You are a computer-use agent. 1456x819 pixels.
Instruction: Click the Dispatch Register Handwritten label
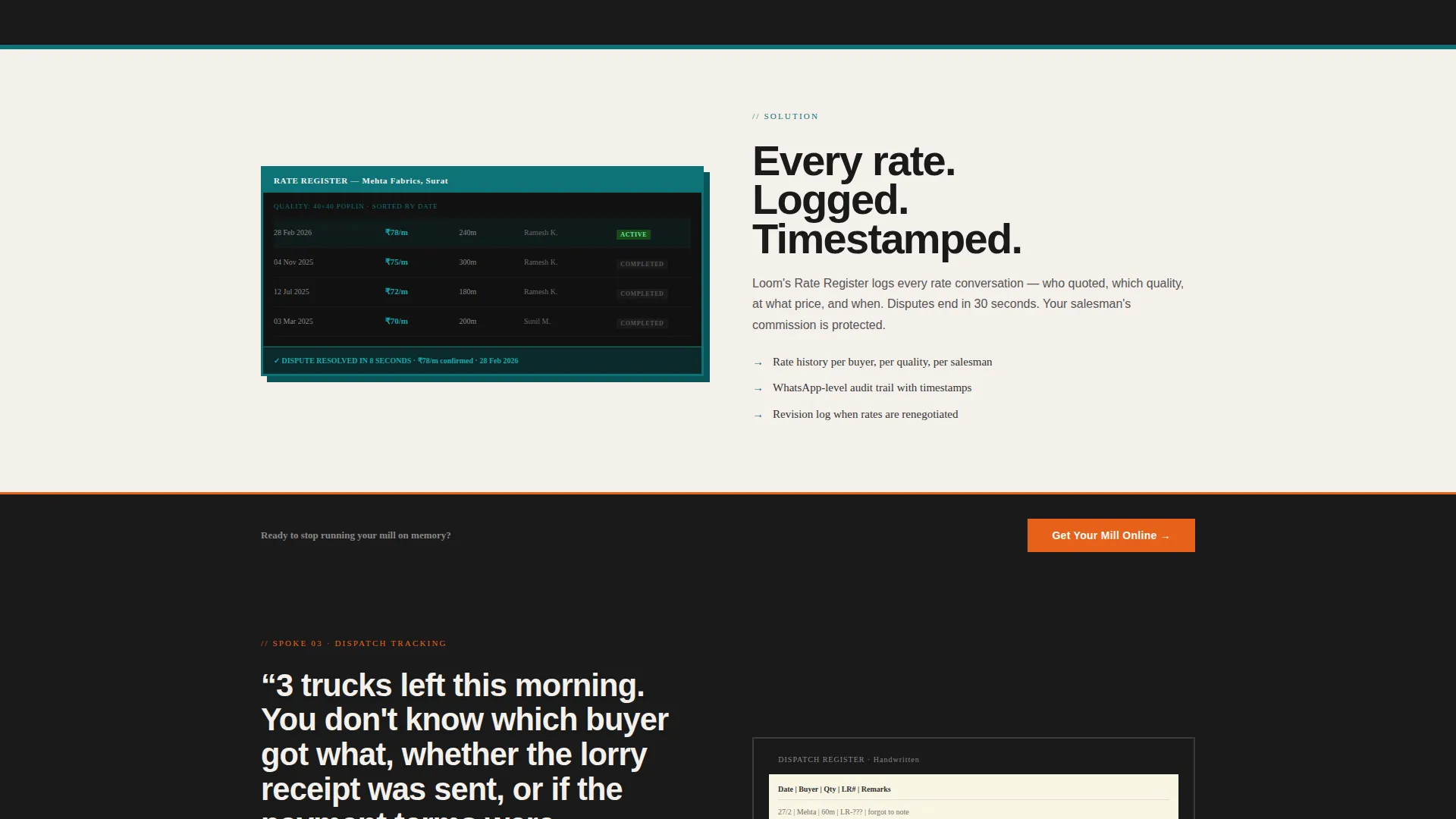(849, 759)
